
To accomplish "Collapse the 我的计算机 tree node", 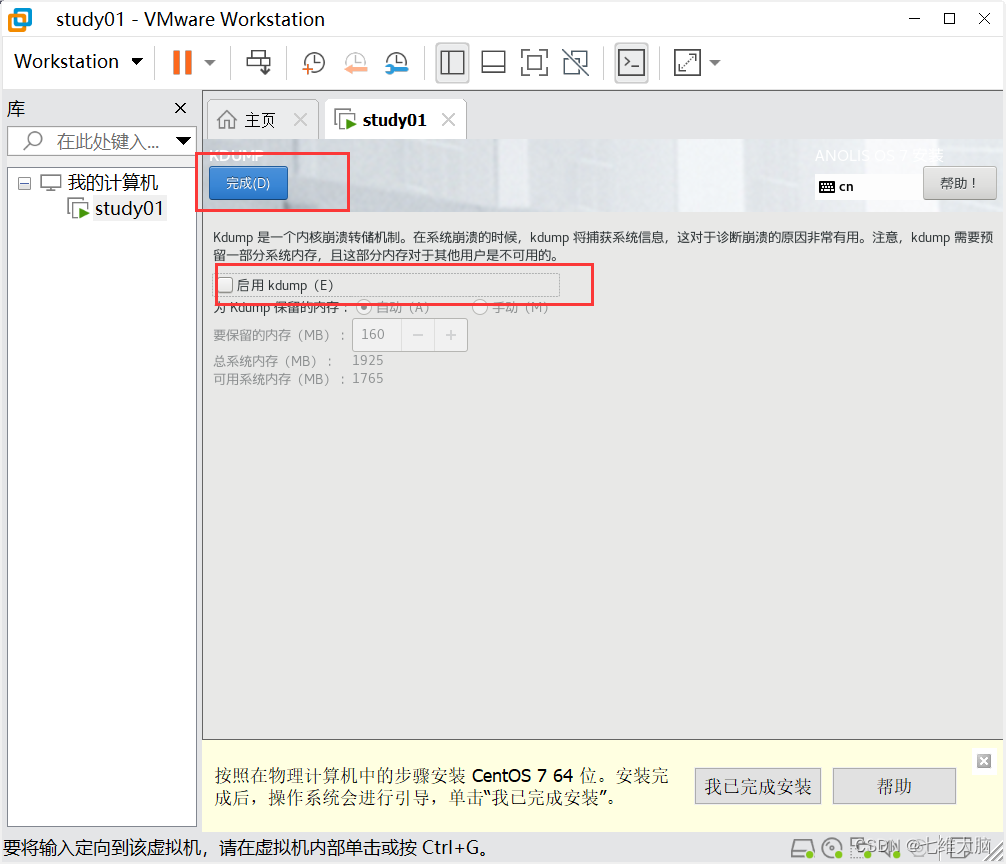I will (24, 184).
